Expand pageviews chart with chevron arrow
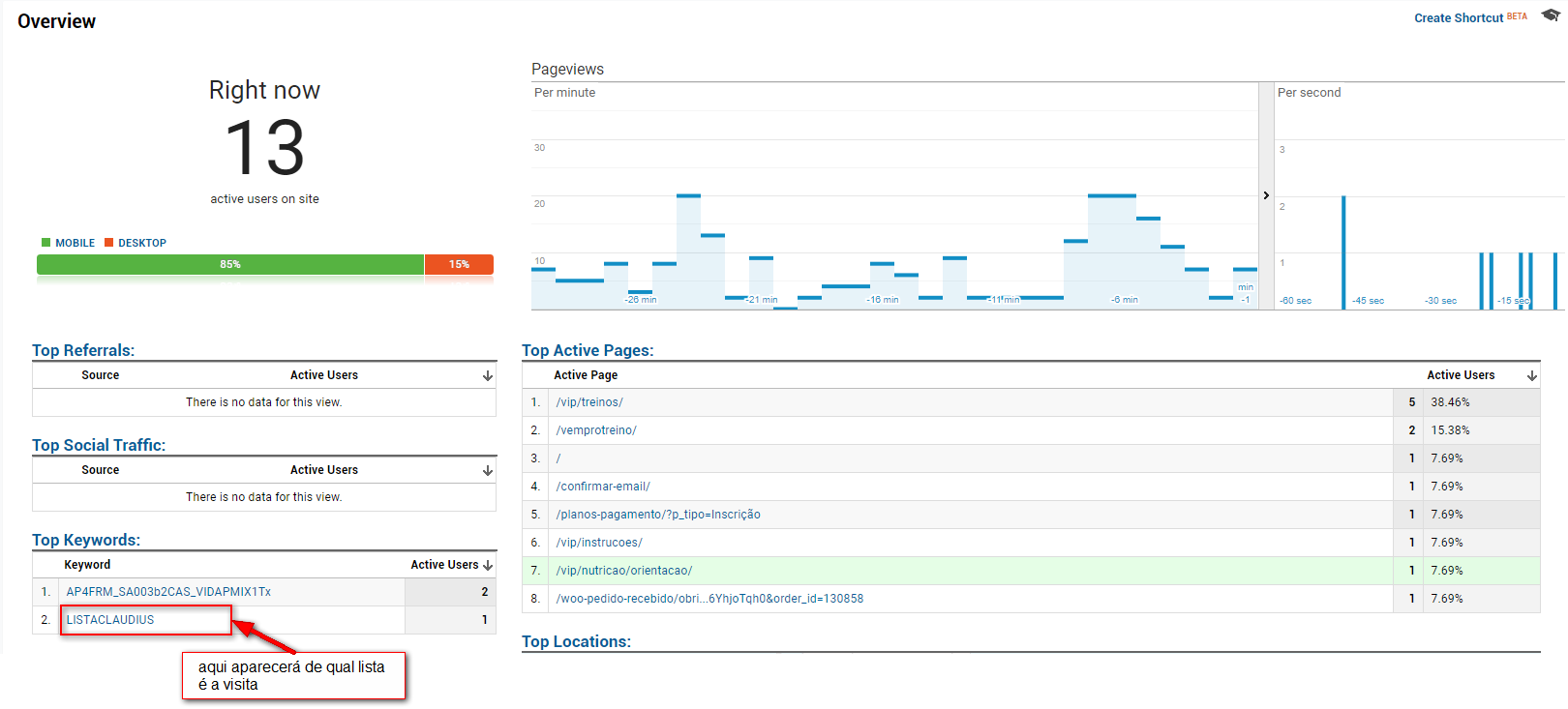Viewport: 1568px width, 709px height. click(1266, 195)
